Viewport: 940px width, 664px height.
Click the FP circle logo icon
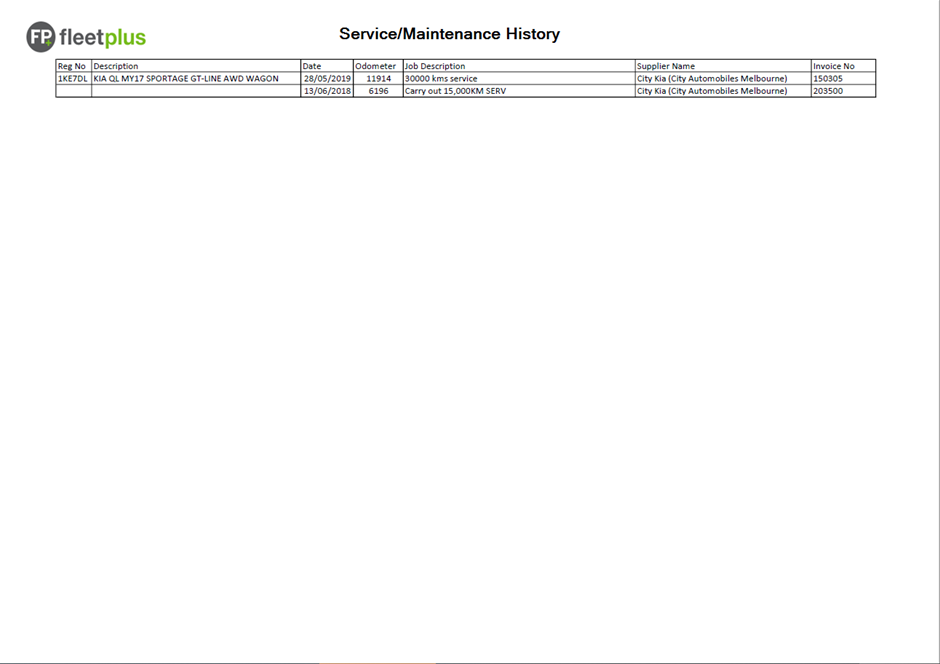[41, 37]
